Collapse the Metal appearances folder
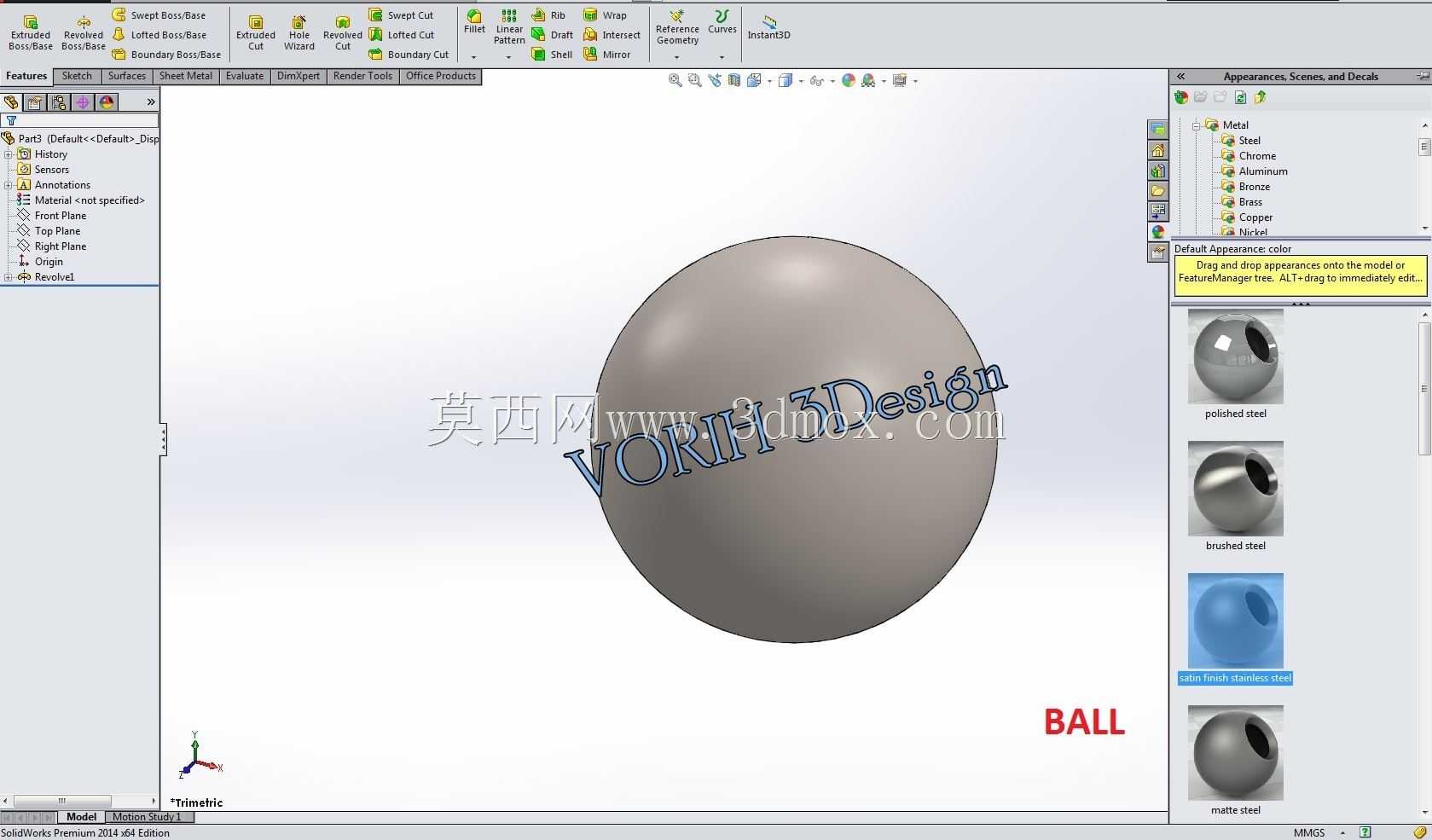 pos(1196,125)
